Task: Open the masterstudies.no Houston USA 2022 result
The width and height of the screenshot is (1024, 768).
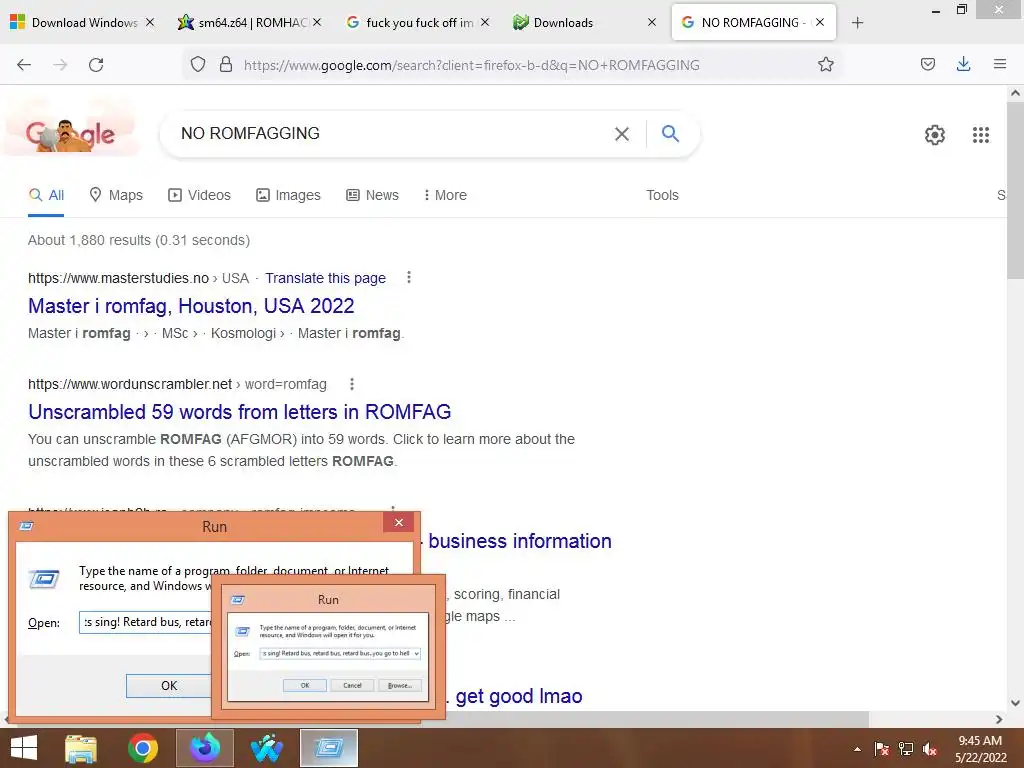Action: (x=191, y=306)
